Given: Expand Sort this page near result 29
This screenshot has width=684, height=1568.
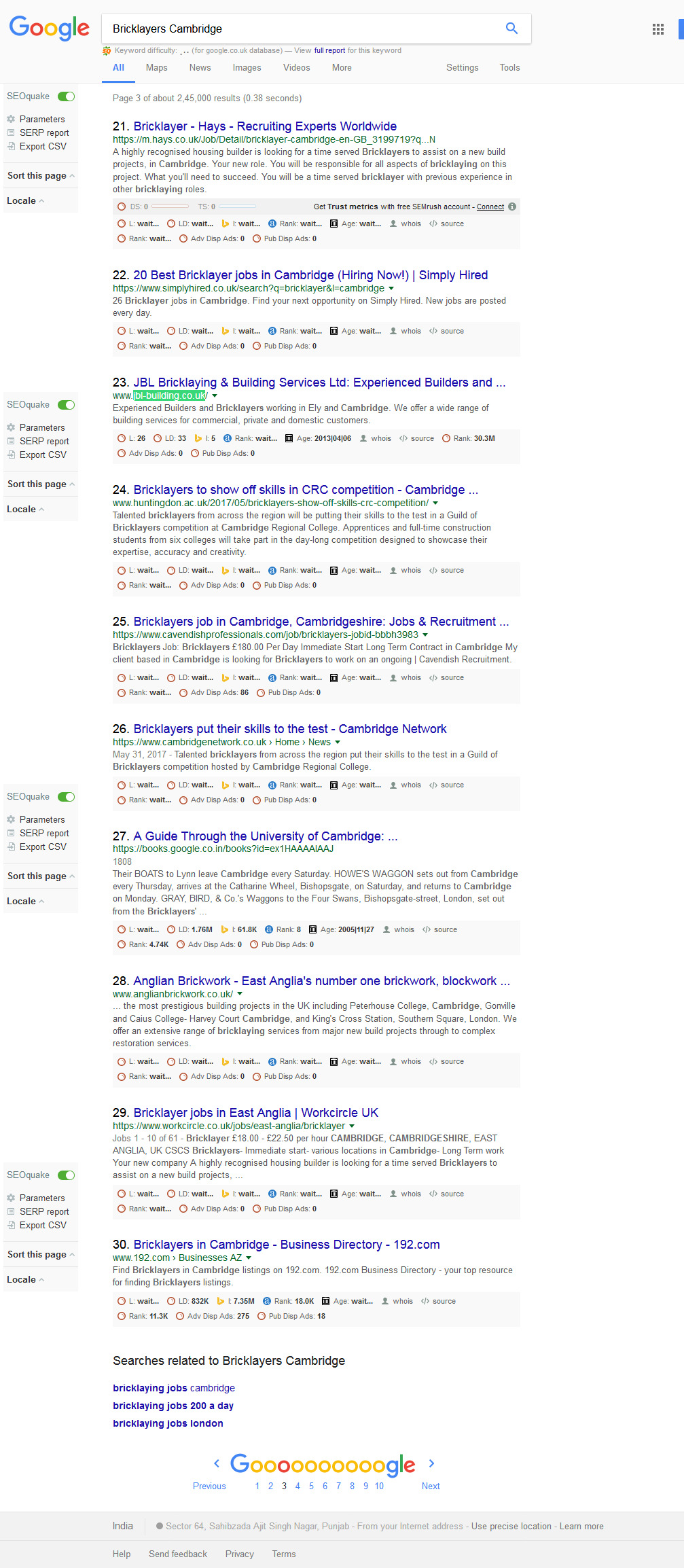Looking at the screenshot, I should (41, 1254).
